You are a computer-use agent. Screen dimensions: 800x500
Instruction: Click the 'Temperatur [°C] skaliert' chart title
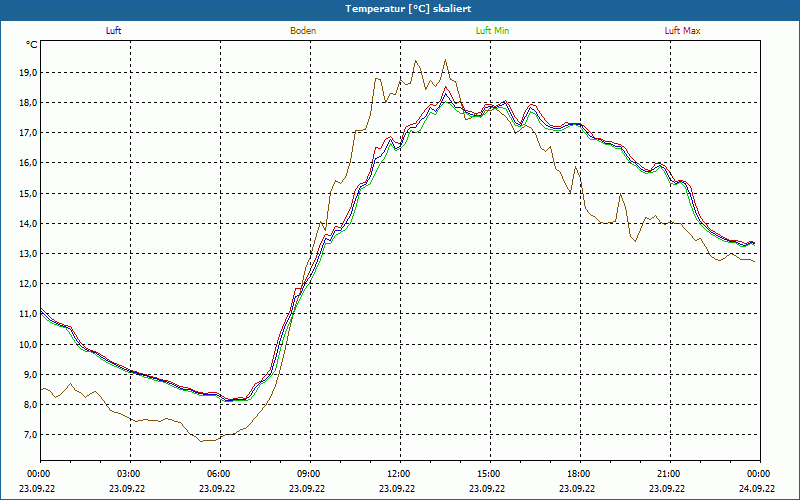click(408, 9)
